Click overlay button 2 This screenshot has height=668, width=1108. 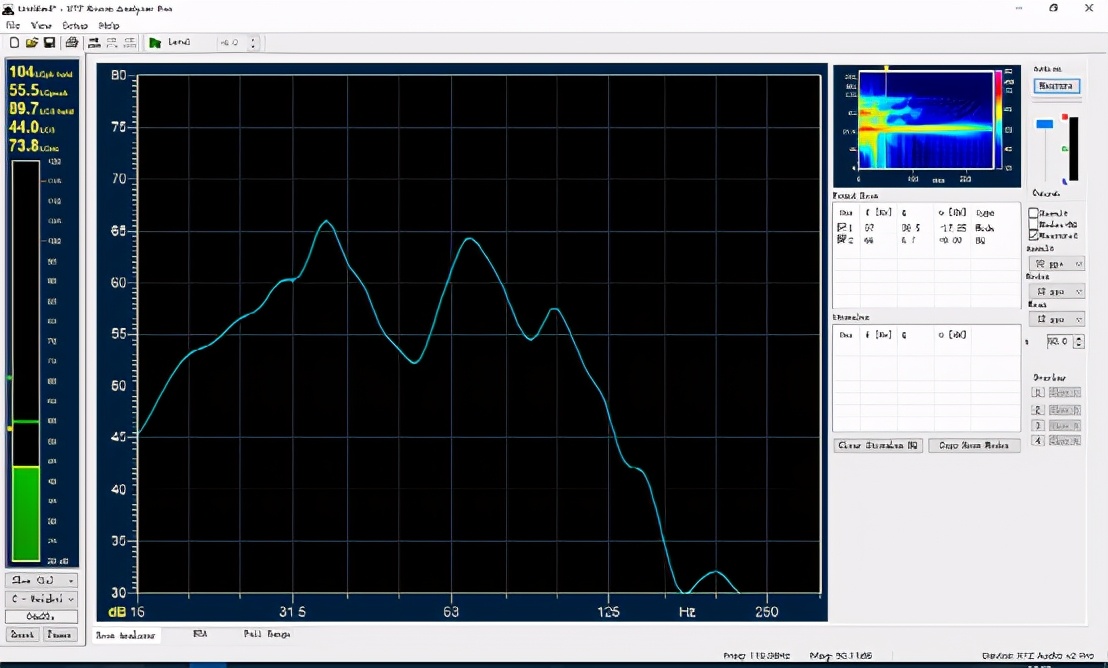(x=1037, y=409)
